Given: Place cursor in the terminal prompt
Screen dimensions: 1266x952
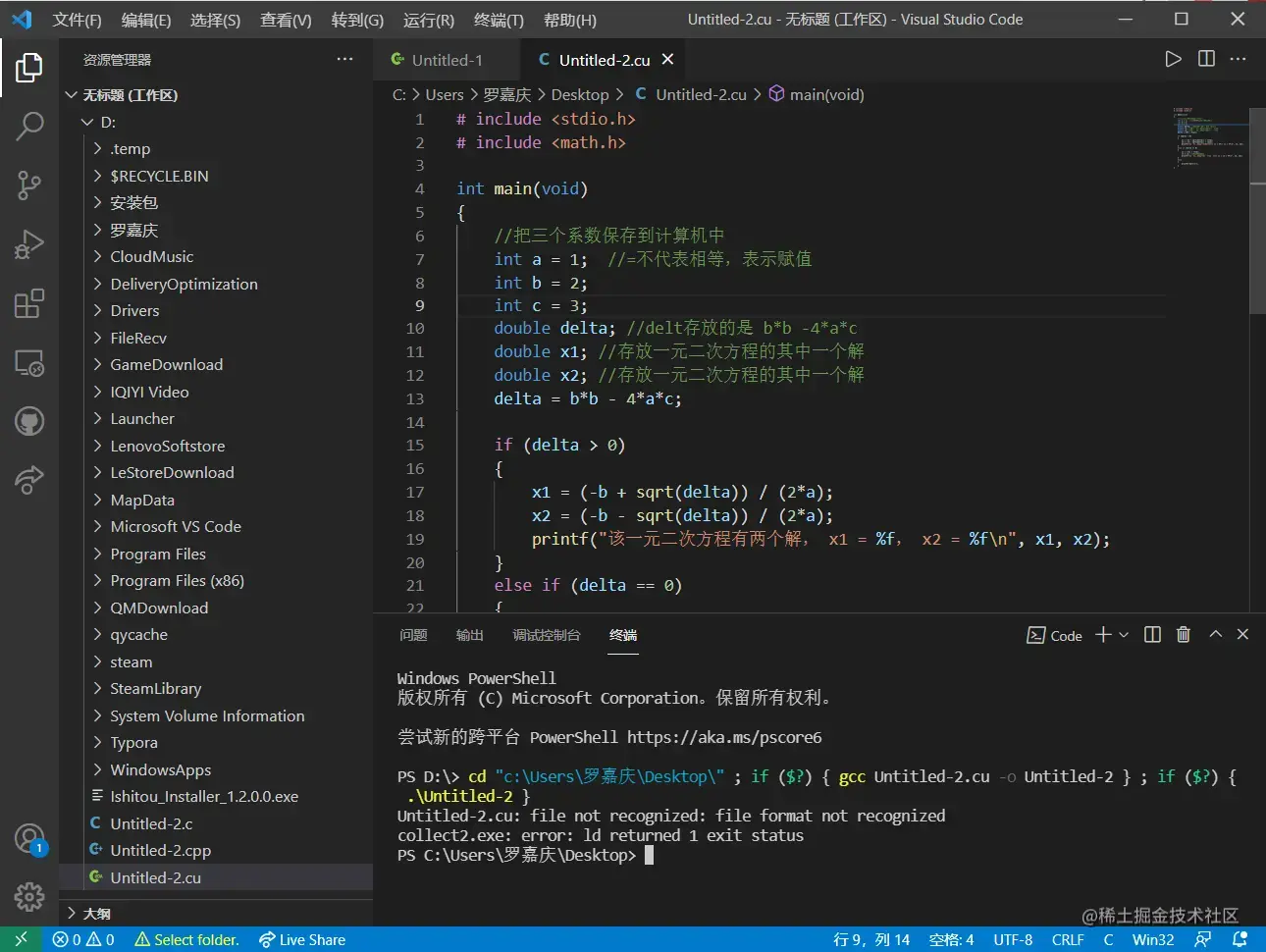Looking at the screenshot, I should (x=649, y=856).
